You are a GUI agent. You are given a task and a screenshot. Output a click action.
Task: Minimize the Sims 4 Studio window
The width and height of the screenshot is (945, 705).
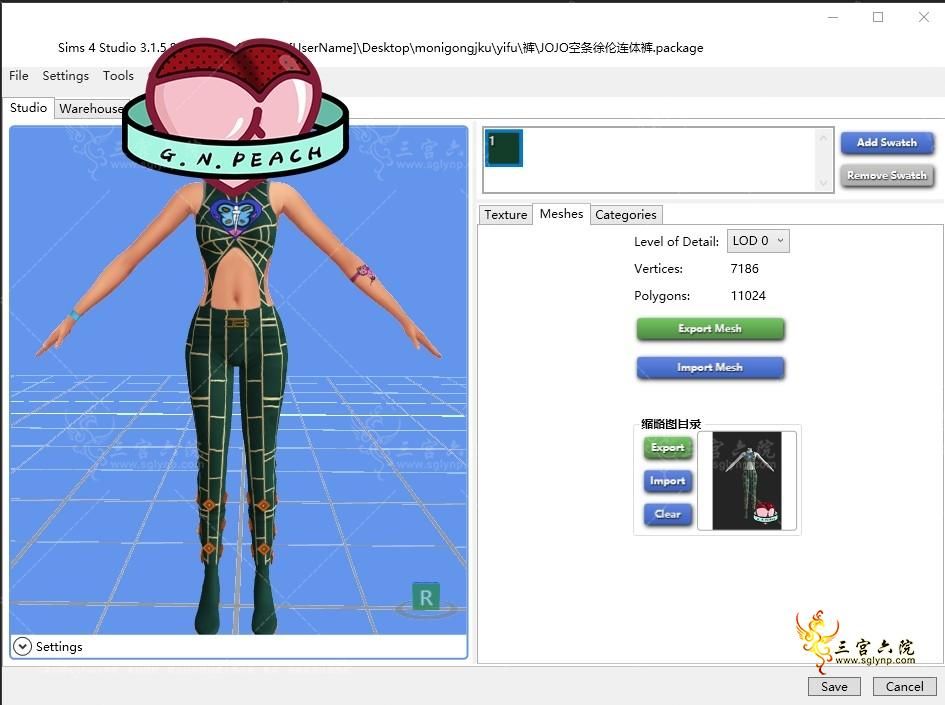(x=833, y=17)
